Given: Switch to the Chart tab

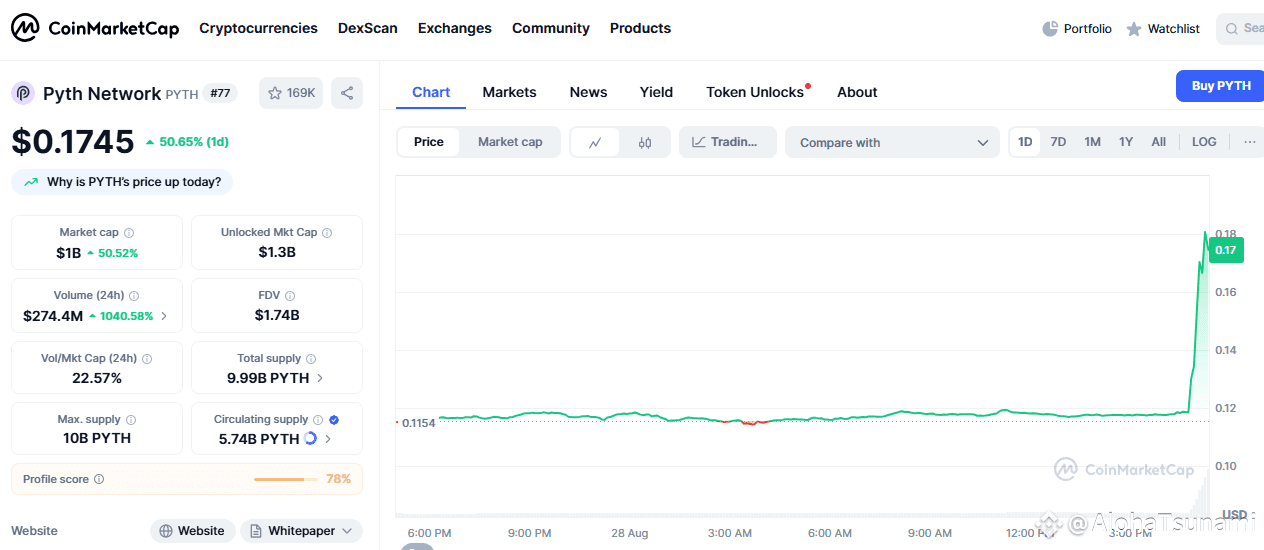Looking at the screenshot, I should (x=431, y=92).
